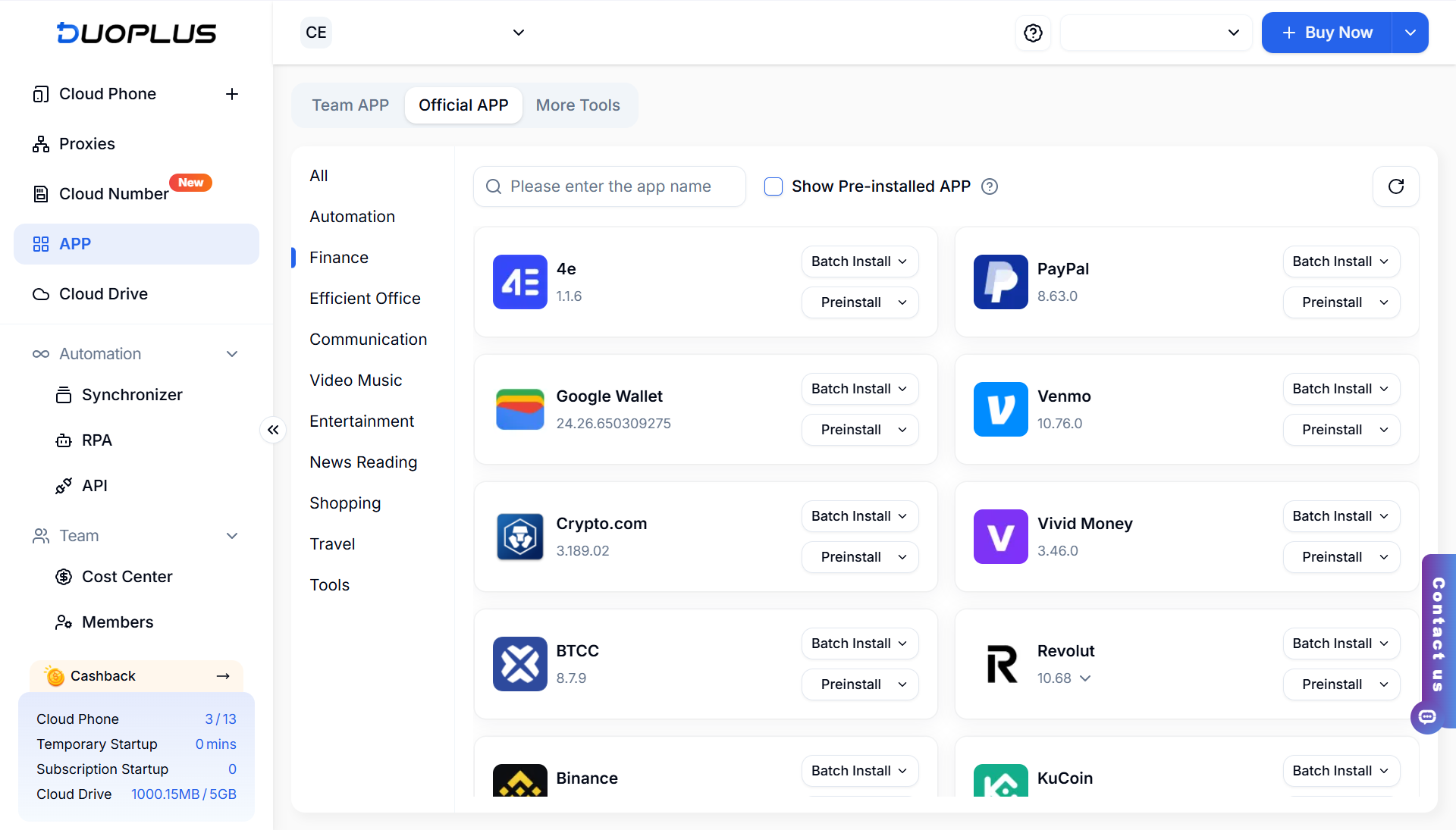Click the search magnifier icon

click(x=494, y=186)
